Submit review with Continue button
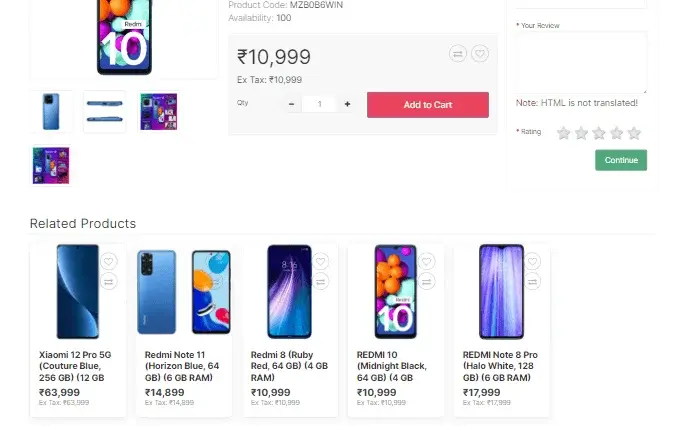This screenshot has width=690, height=426. click(620, 160)
